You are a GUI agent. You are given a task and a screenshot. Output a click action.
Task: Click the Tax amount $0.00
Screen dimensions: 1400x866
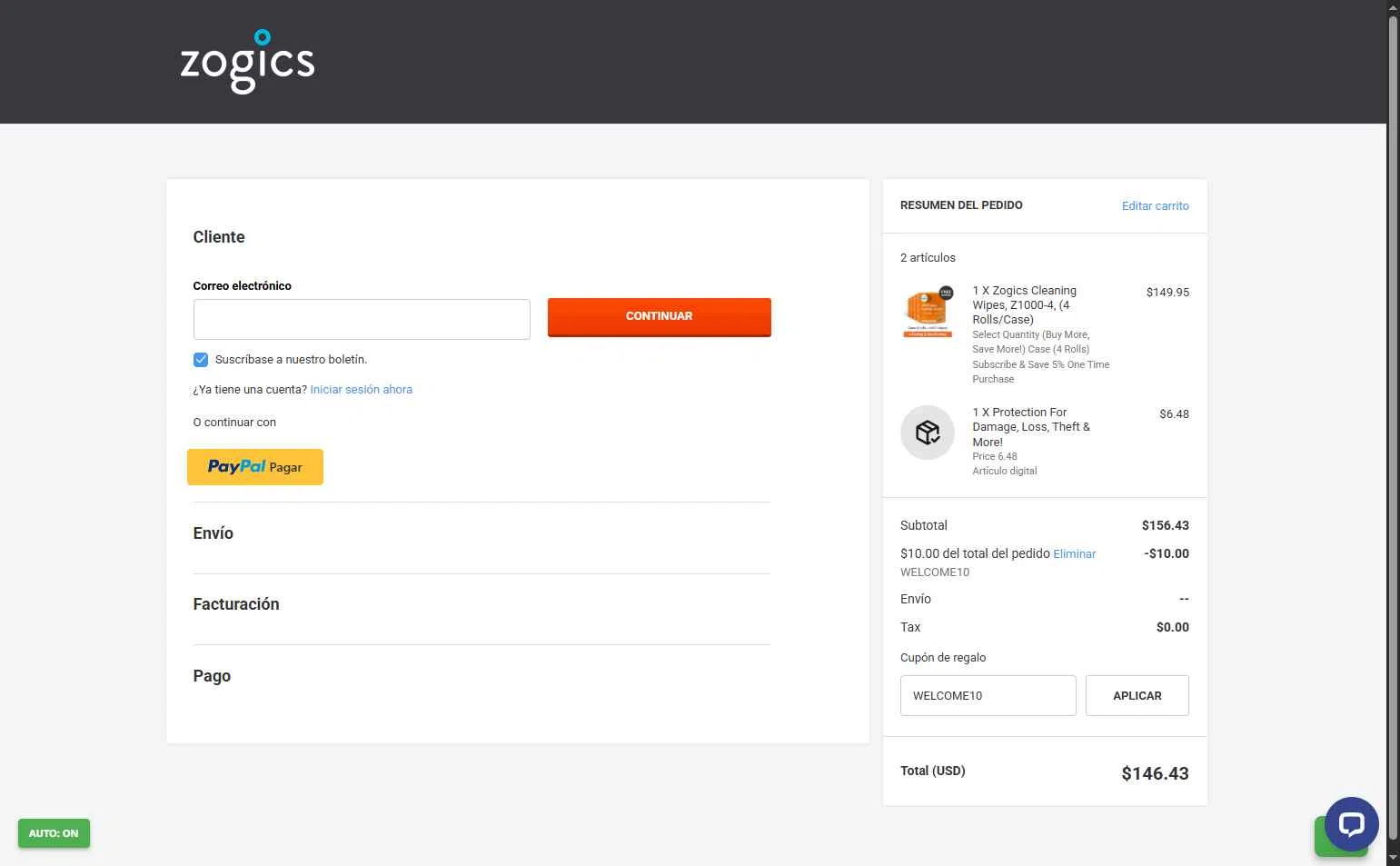coord(1172,628)
